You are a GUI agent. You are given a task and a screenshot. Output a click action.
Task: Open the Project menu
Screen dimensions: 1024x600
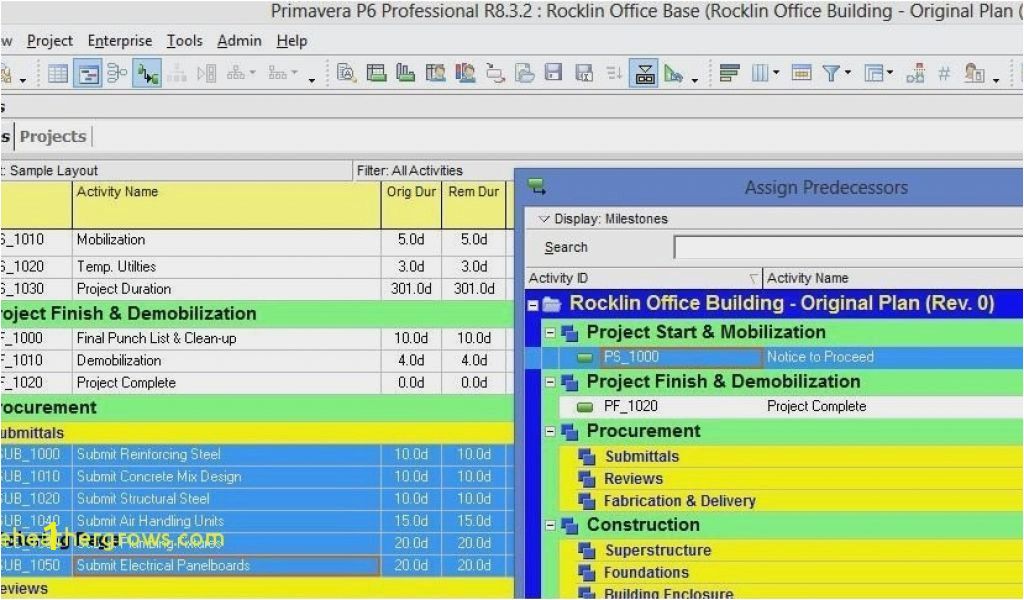point(50,40)
